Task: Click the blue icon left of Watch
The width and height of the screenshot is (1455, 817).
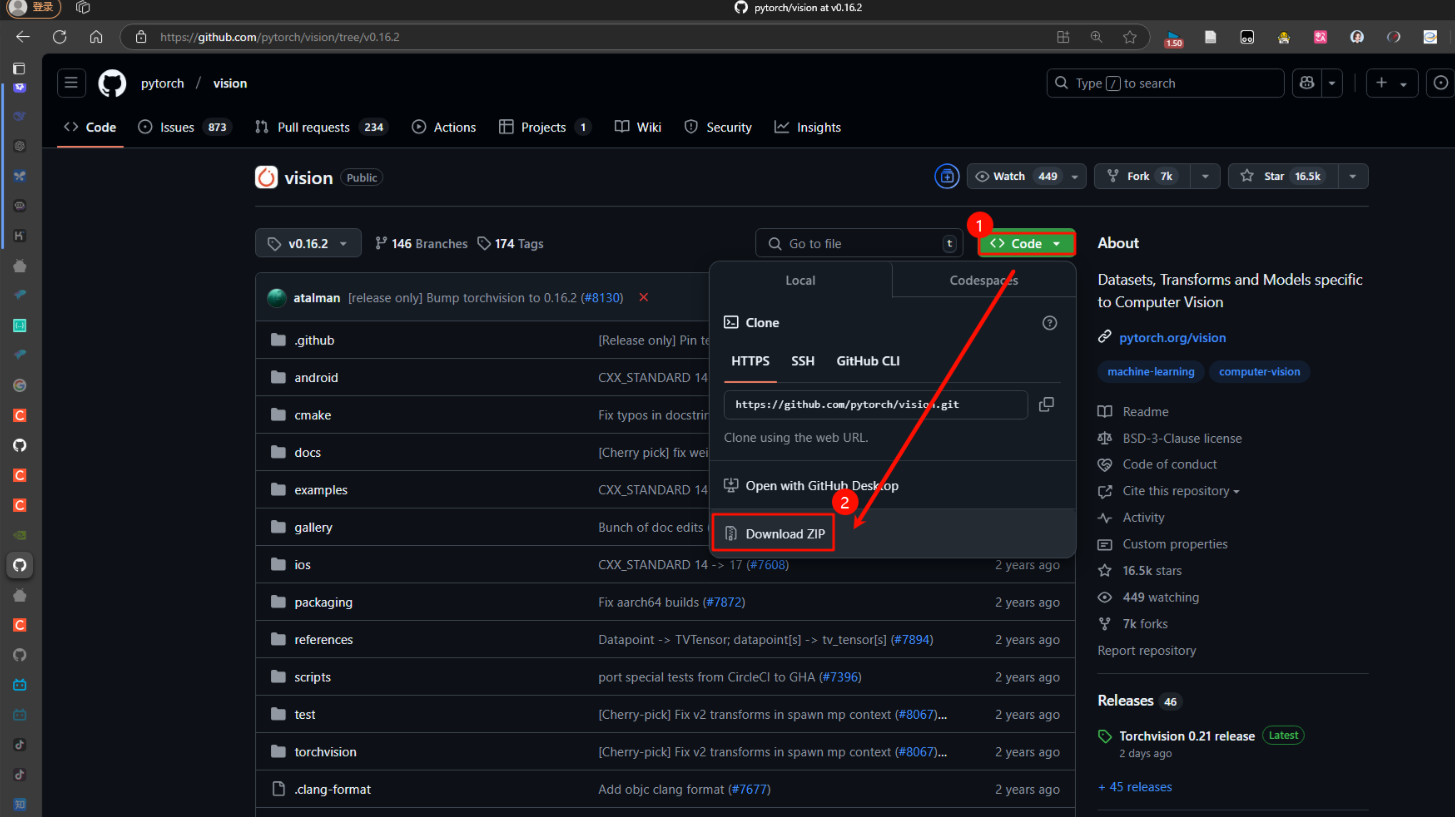Action: point(946,176)
